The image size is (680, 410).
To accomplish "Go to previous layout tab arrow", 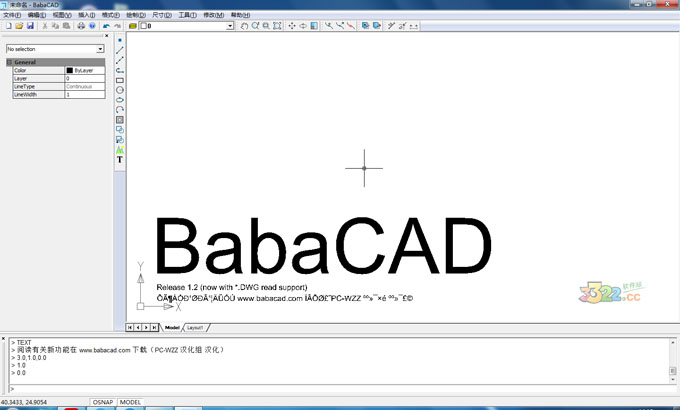I will coord(138,328).
